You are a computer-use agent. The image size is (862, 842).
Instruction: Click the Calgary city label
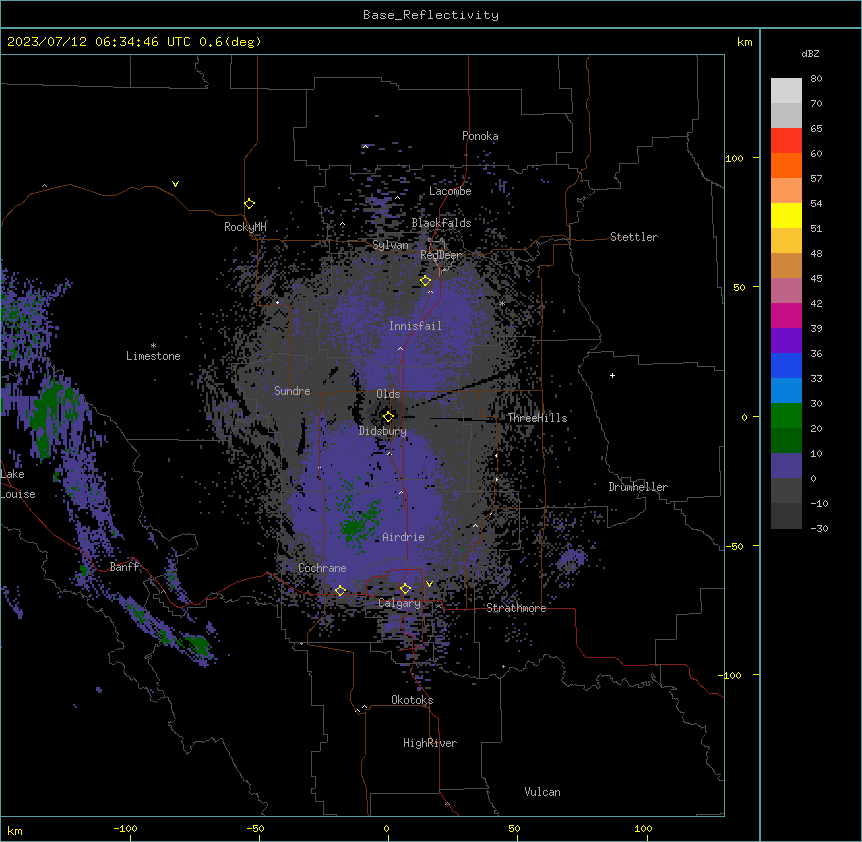[399, 603]
